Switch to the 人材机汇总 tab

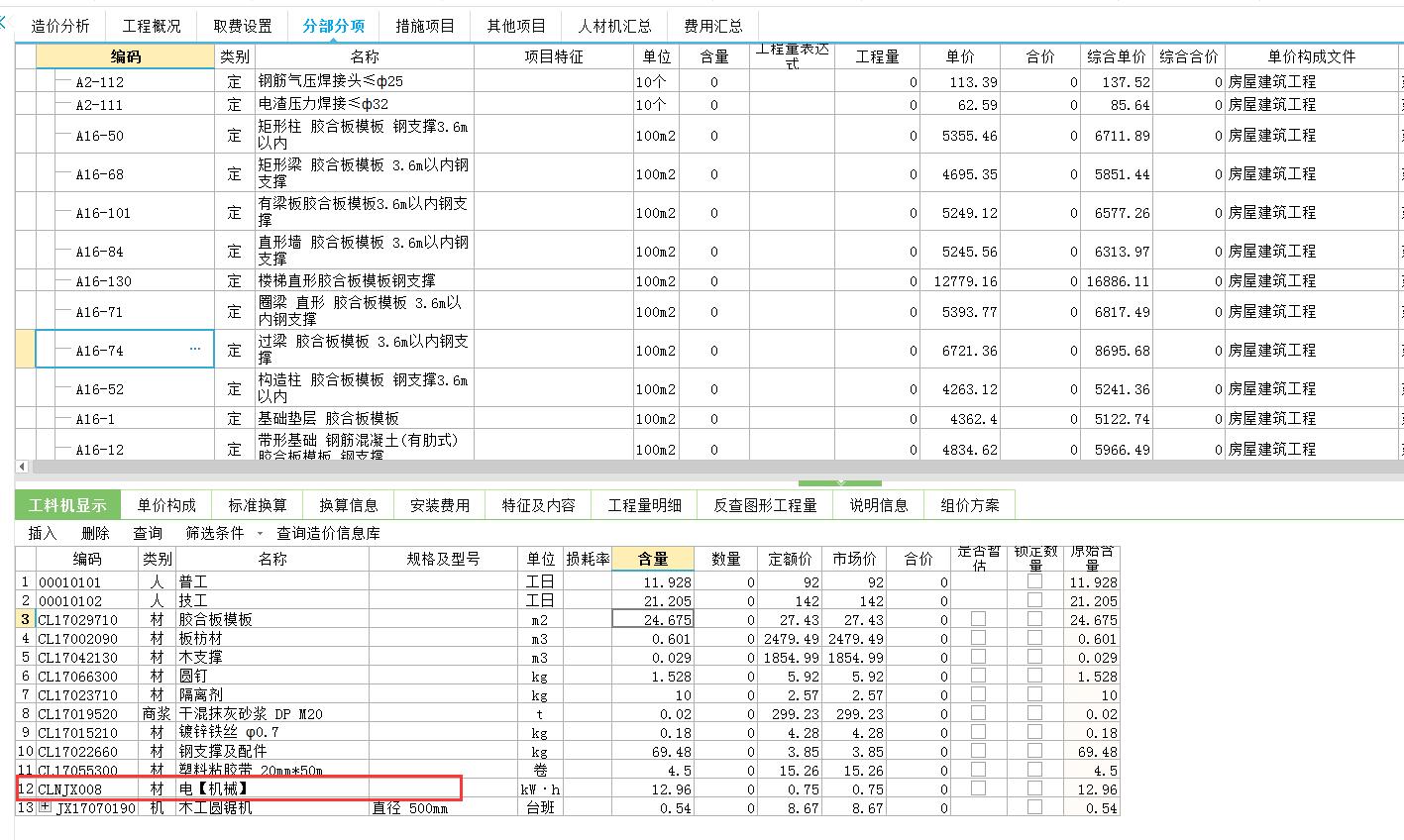click(615, 26)
